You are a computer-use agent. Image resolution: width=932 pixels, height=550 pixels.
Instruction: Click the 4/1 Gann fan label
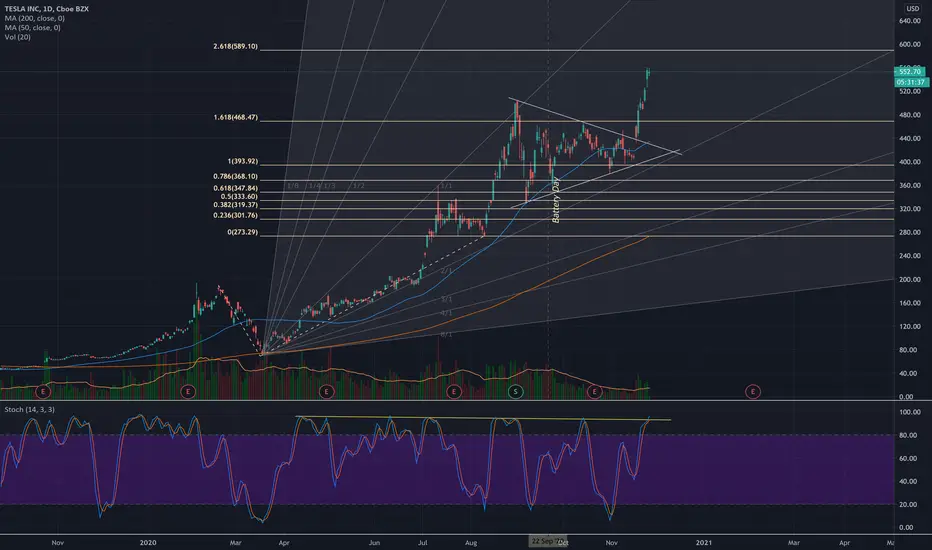[446, 313]
